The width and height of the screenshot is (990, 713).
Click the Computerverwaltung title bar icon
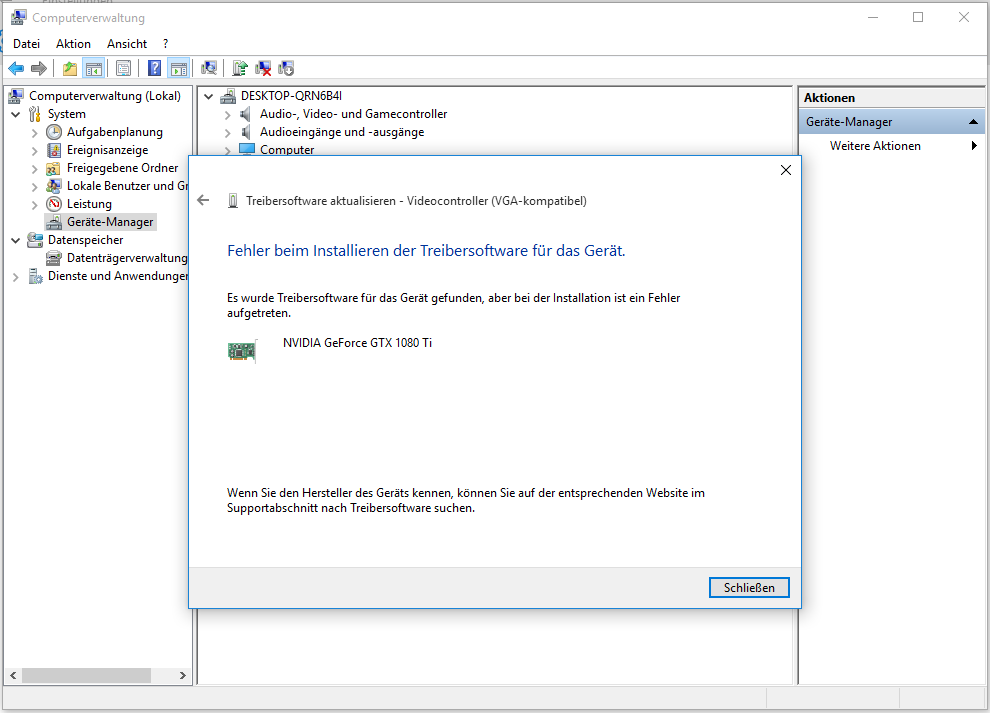pyautogui.click(x=18, y=18)
